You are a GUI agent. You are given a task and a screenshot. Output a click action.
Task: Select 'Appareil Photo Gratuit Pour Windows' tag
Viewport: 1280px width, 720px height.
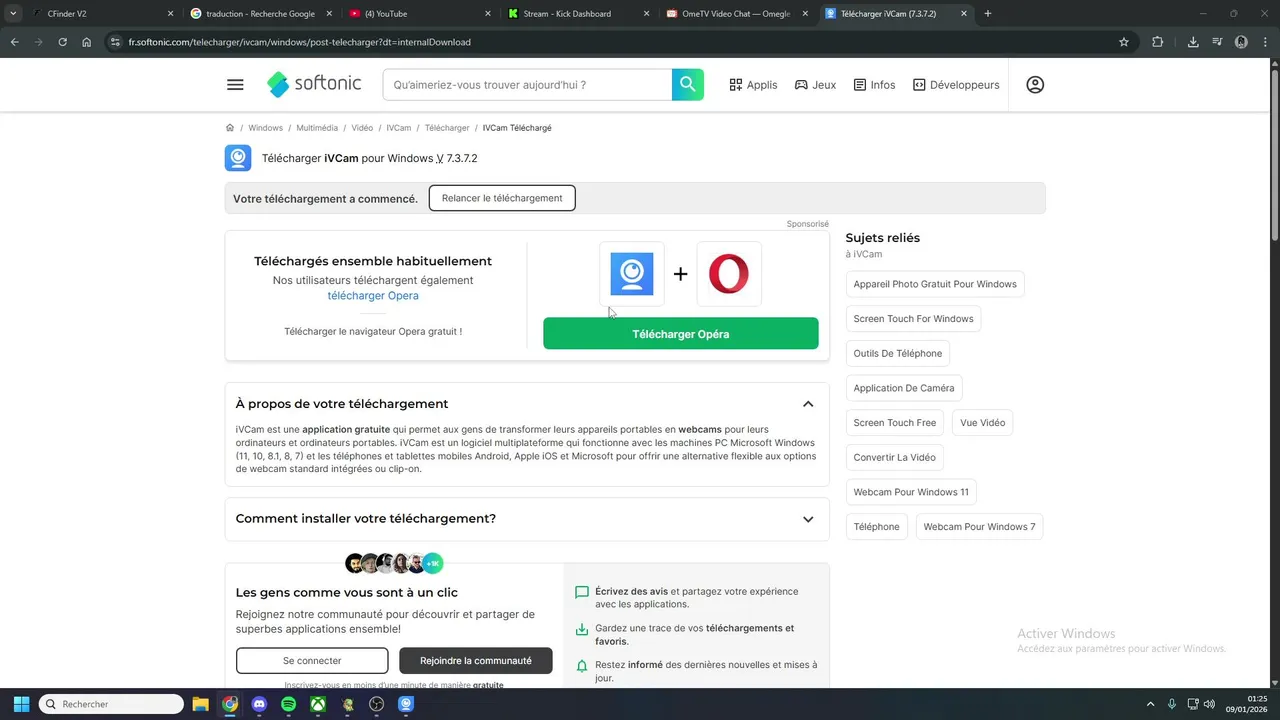(x=935, y=284)
